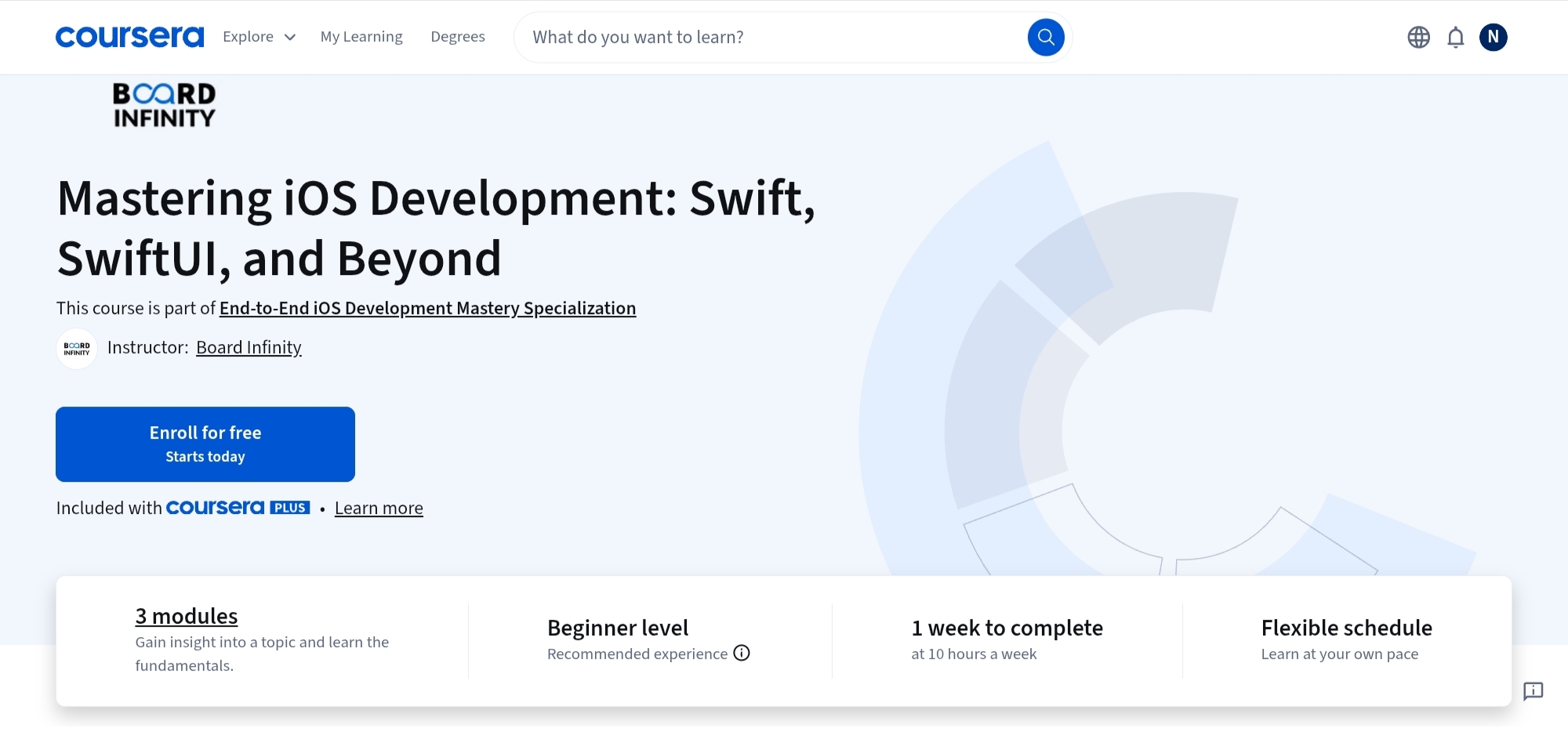Screen dimensions: 1568x735
Task: Click the Board Infinity logo banner
Action: coord(164,105)
